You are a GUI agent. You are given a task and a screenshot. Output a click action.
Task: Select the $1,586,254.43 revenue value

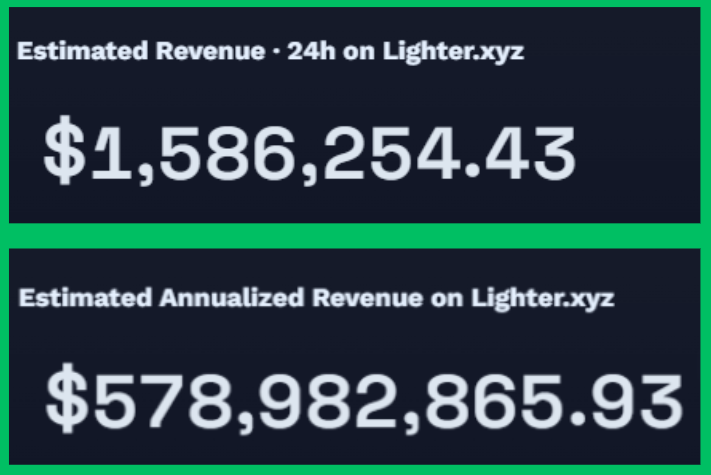pyautogui.click(x=309, y=157)
